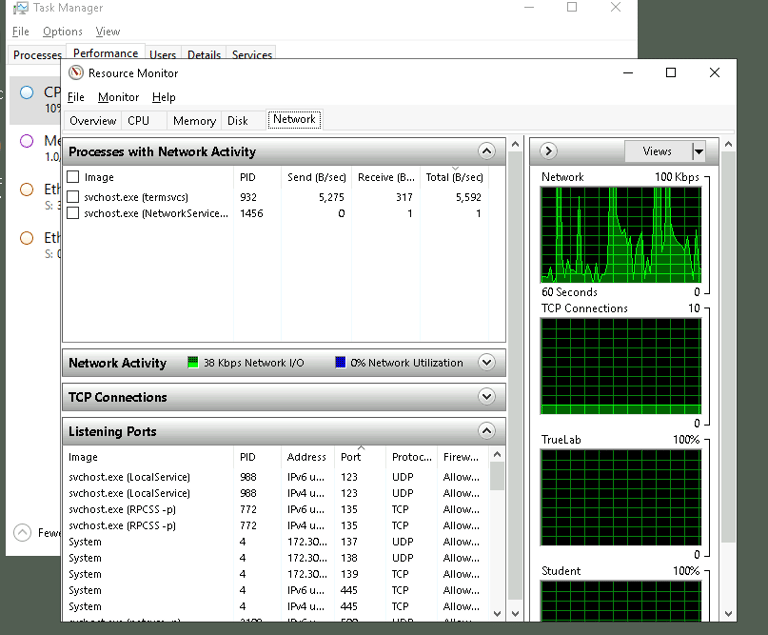Sort listening ports by Port column

coord(360,457)
